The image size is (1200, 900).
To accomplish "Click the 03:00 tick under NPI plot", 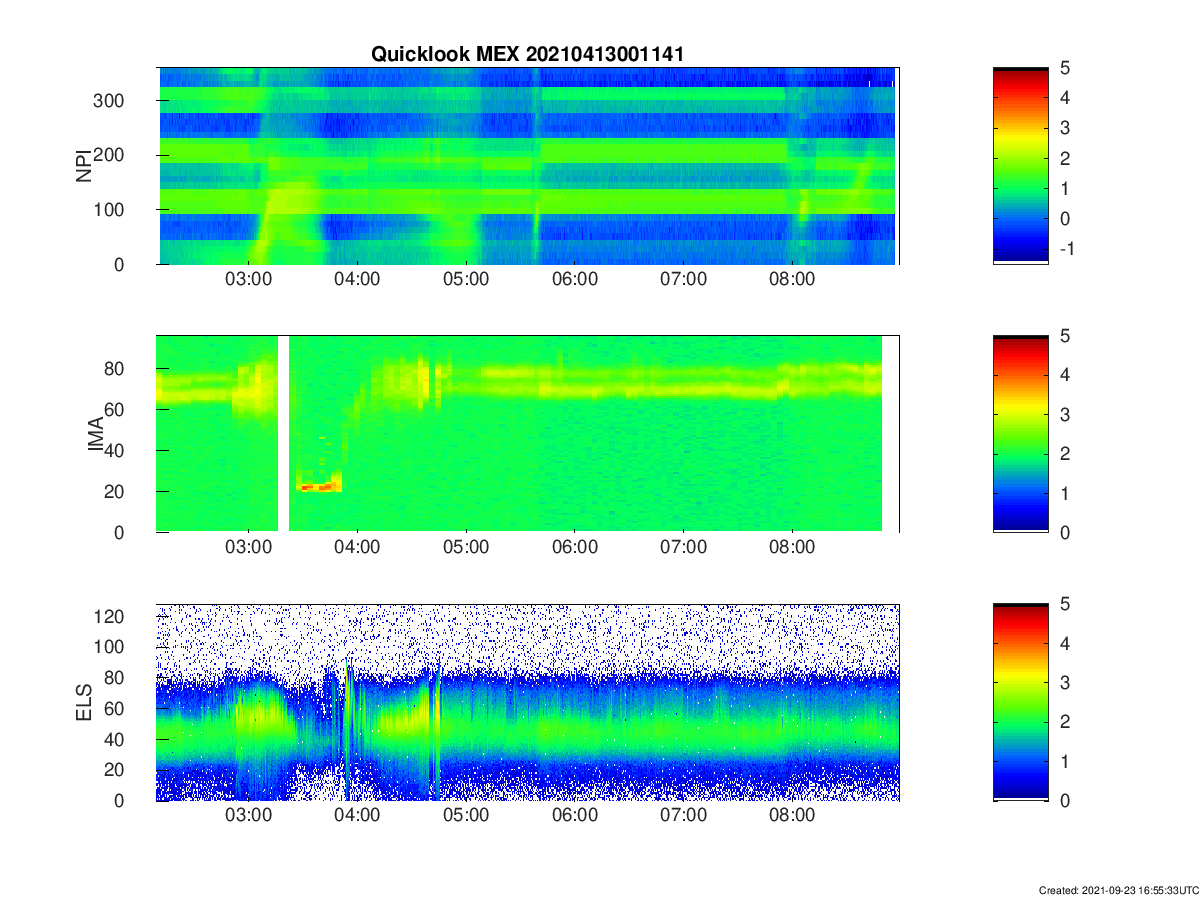I will [248, 280].
